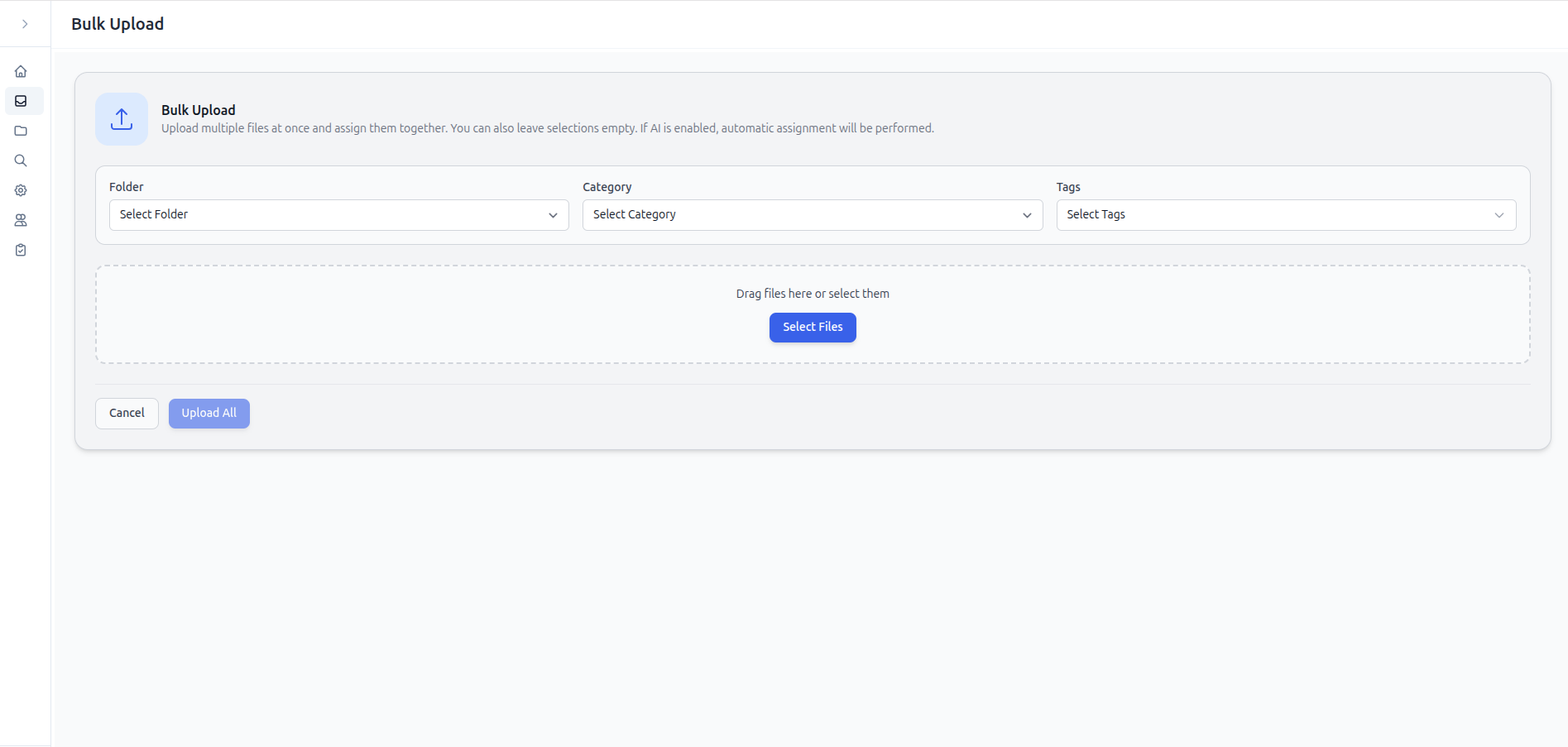The height and width of the screenshot is (747, 1568).
Task: Open the Select Tags dropdown
Action: pos(1287,215)
